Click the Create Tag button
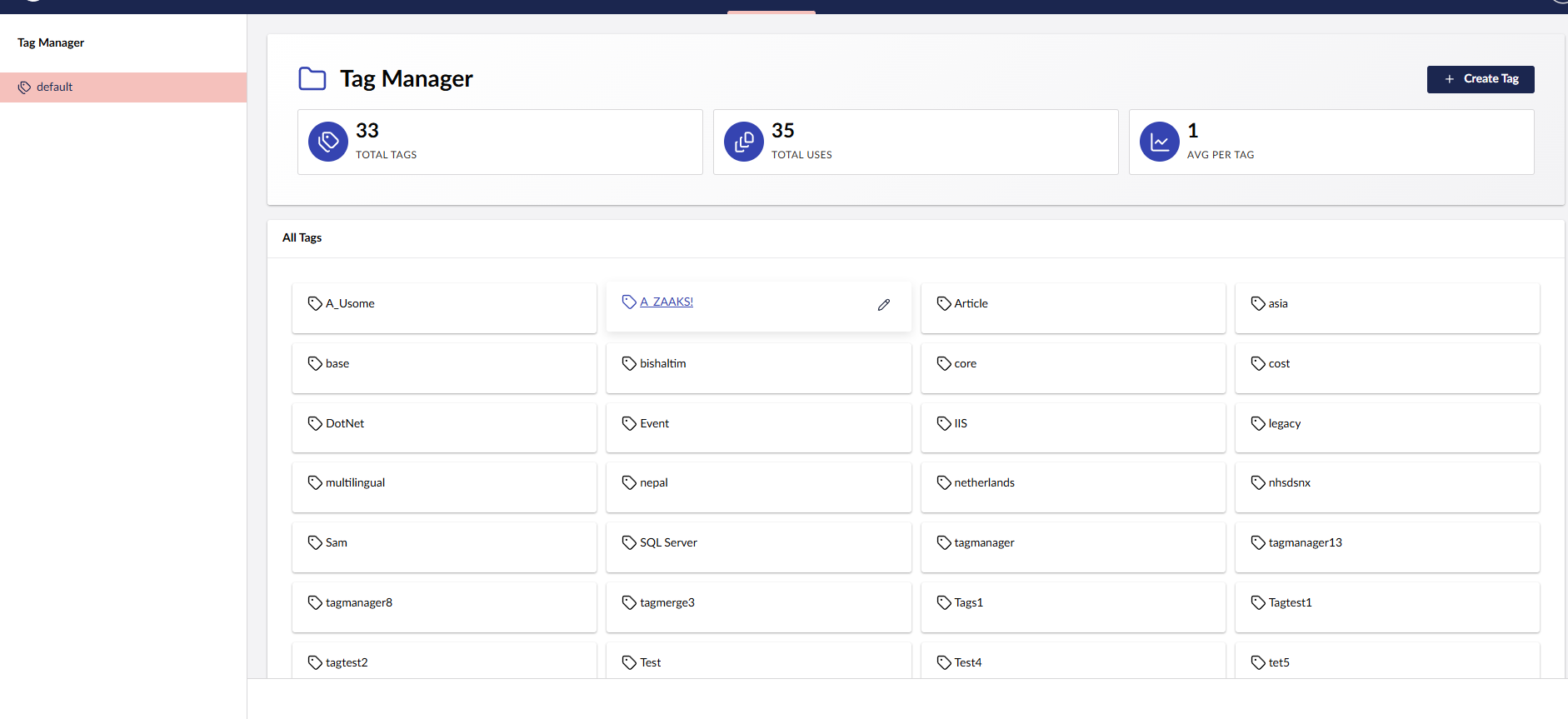Image resolution: width=1568 pixels, height=719 pixels. [1481, 79]
